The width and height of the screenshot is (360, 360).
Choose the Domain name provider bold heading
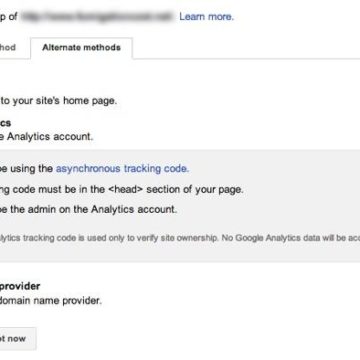coord(20,286)
